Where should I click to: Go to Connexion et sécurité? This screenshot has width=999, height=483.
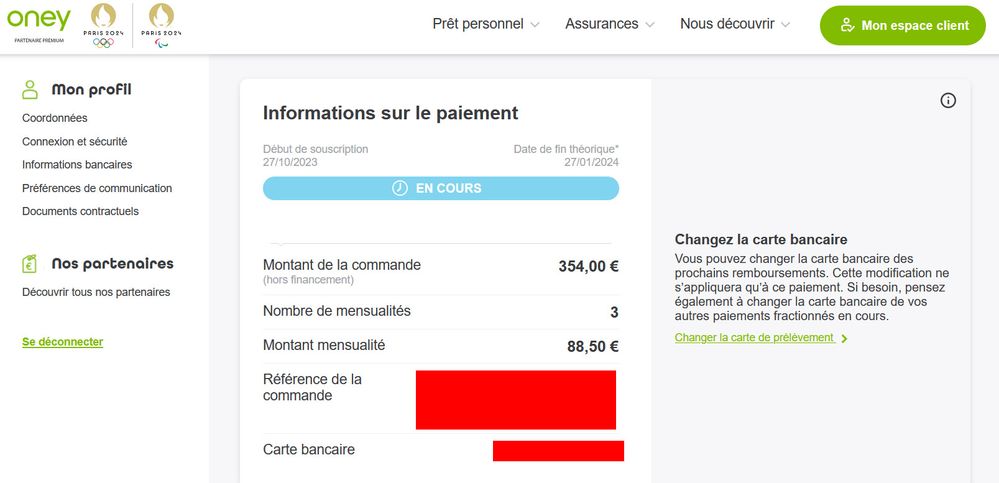tap(75, 142)
